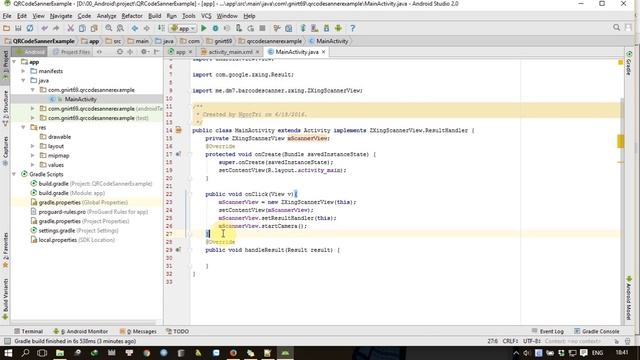Toggle the Build Variants side panel
Screen dimensions: 640x360
tap(5, 299)
